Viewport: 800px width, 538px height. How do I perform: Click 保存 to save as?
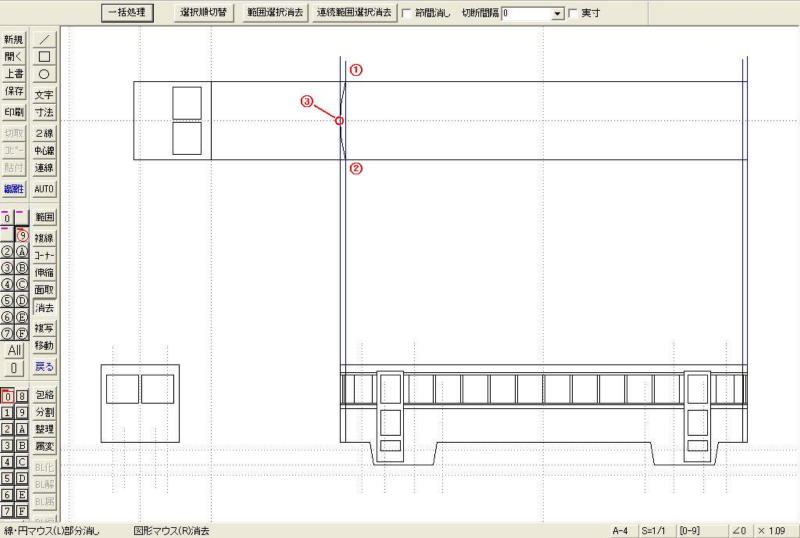coord(14,91)
